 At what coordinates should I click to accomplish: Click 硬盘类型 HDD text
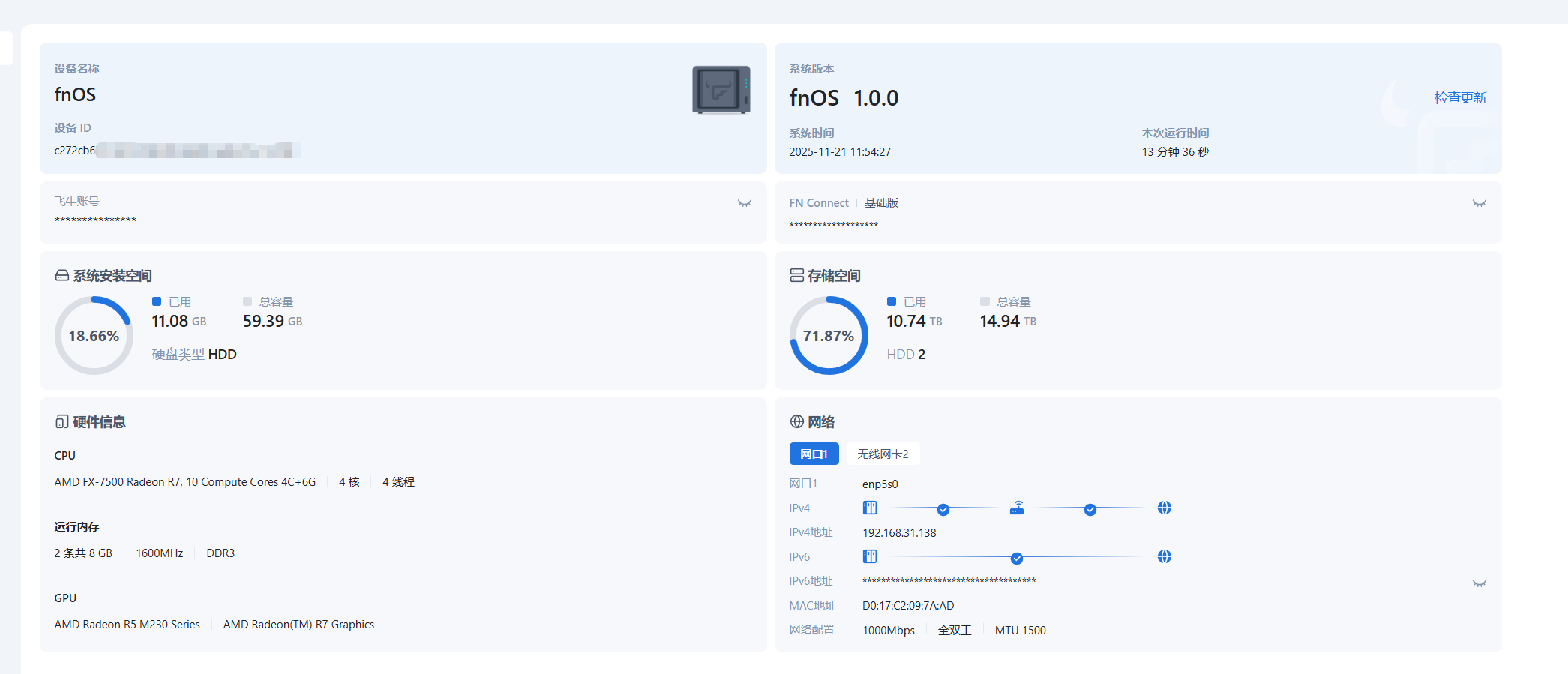[194, 355]
